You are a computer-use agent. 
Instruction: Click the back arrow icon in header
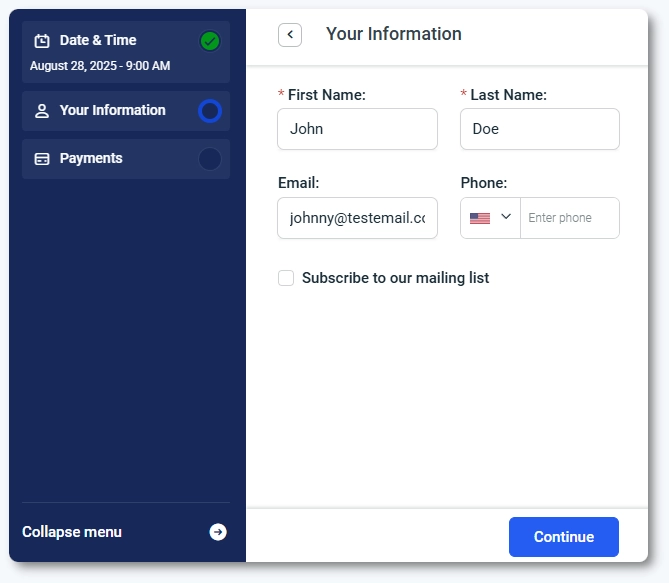click(x=290, y=35)
